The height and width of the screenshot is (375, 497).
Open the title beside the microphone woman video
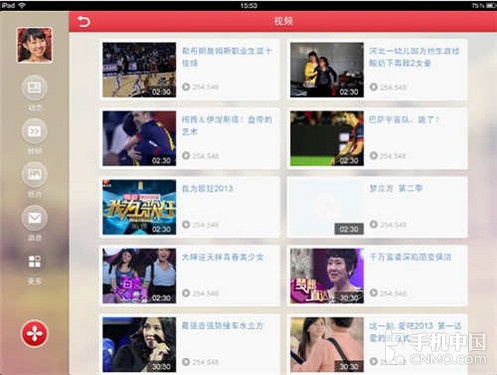click(x=223, y=326)
